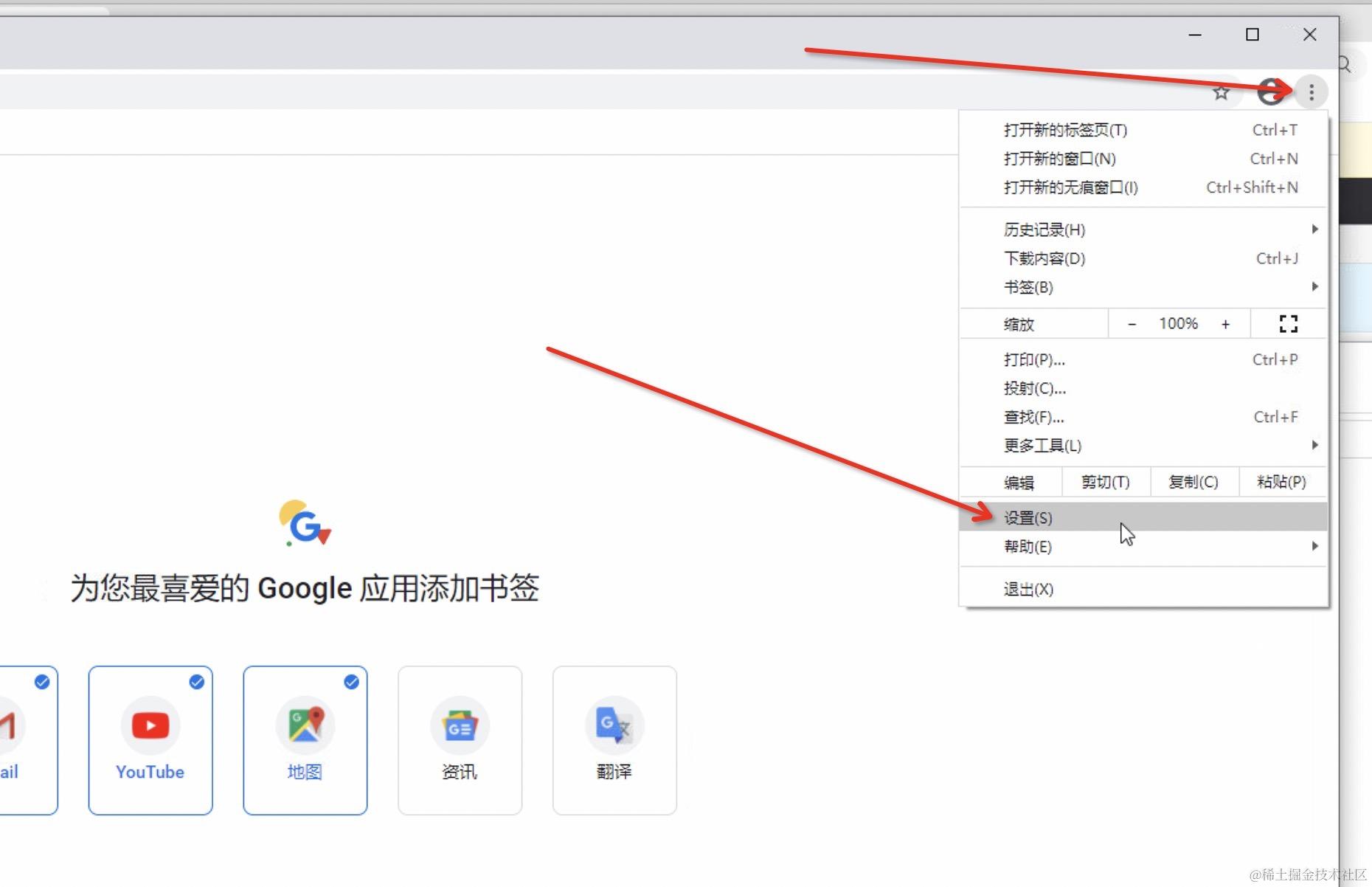Expand the 书签(B) submenu arrow
This screenshot has width=1372, height=887.
coord(1314,286)
